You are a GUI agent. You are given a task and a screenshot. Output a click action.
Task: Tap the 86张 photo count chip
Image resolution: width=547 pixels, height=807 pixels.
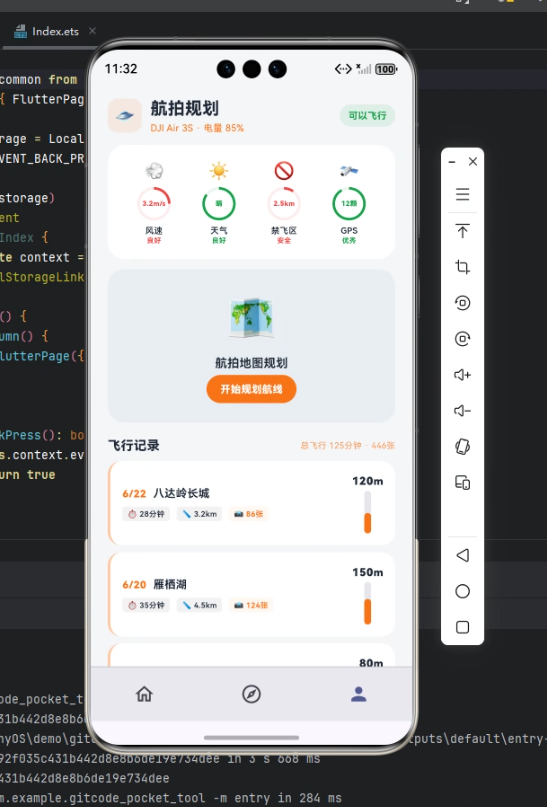click(x=249, y=514)
